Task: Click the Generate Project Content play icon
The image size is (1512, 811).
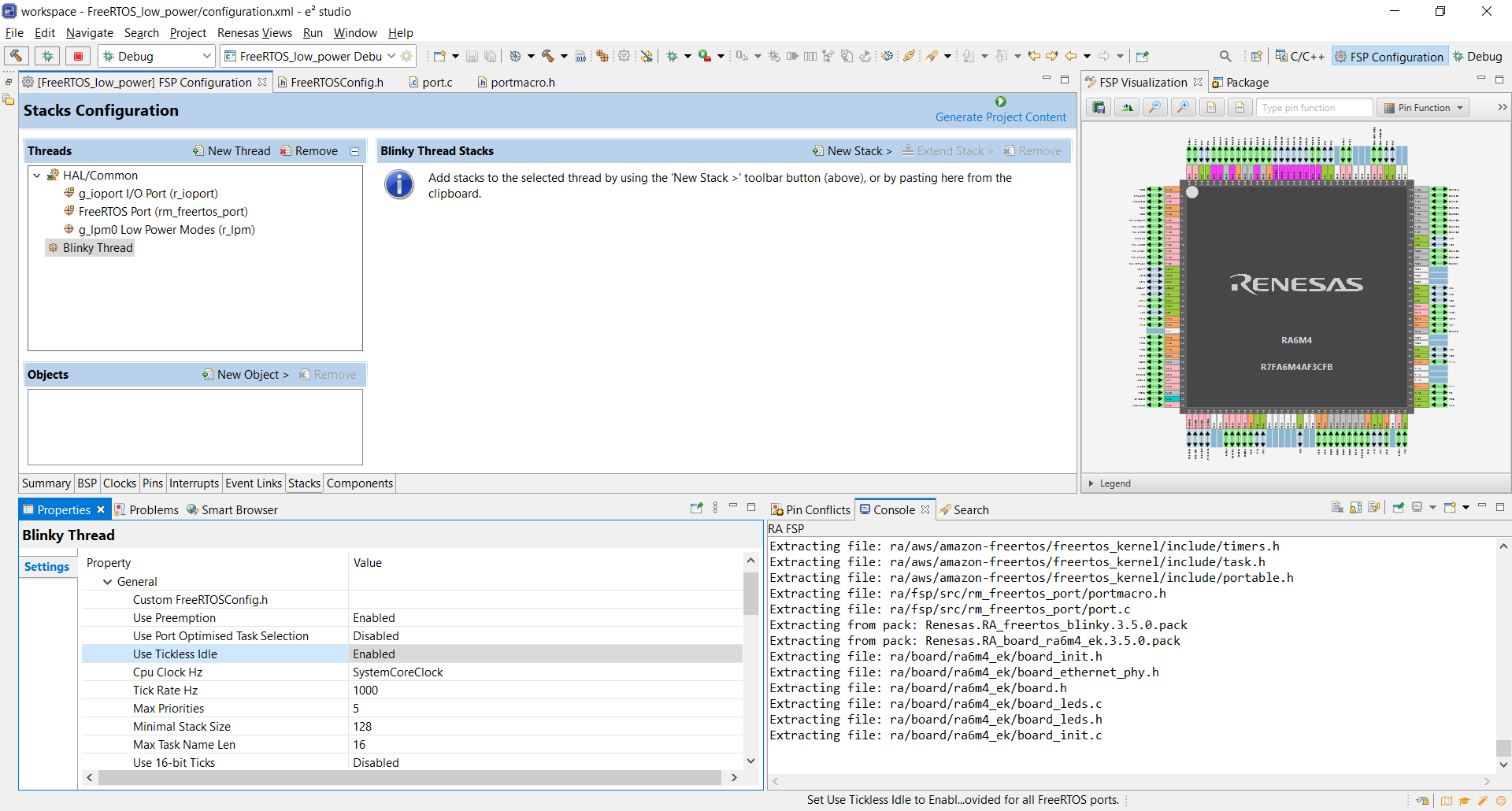Action: (x=1001, y=102)
